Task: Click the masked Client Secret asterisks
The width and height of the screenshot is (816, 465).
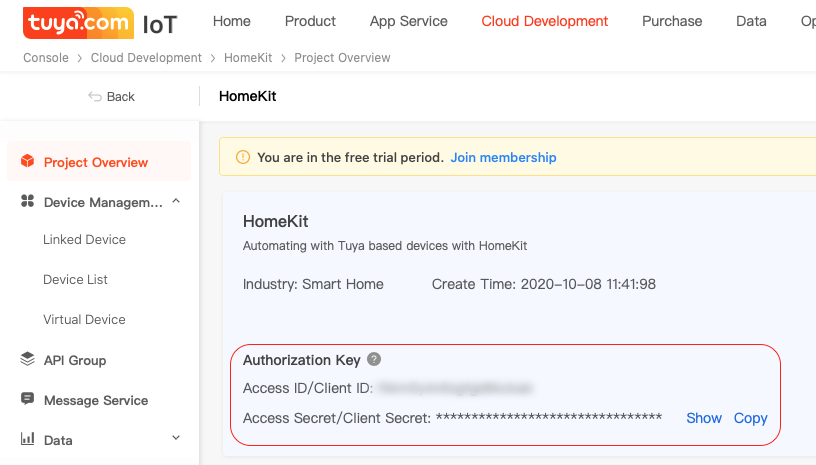Action: click(549, 417)
